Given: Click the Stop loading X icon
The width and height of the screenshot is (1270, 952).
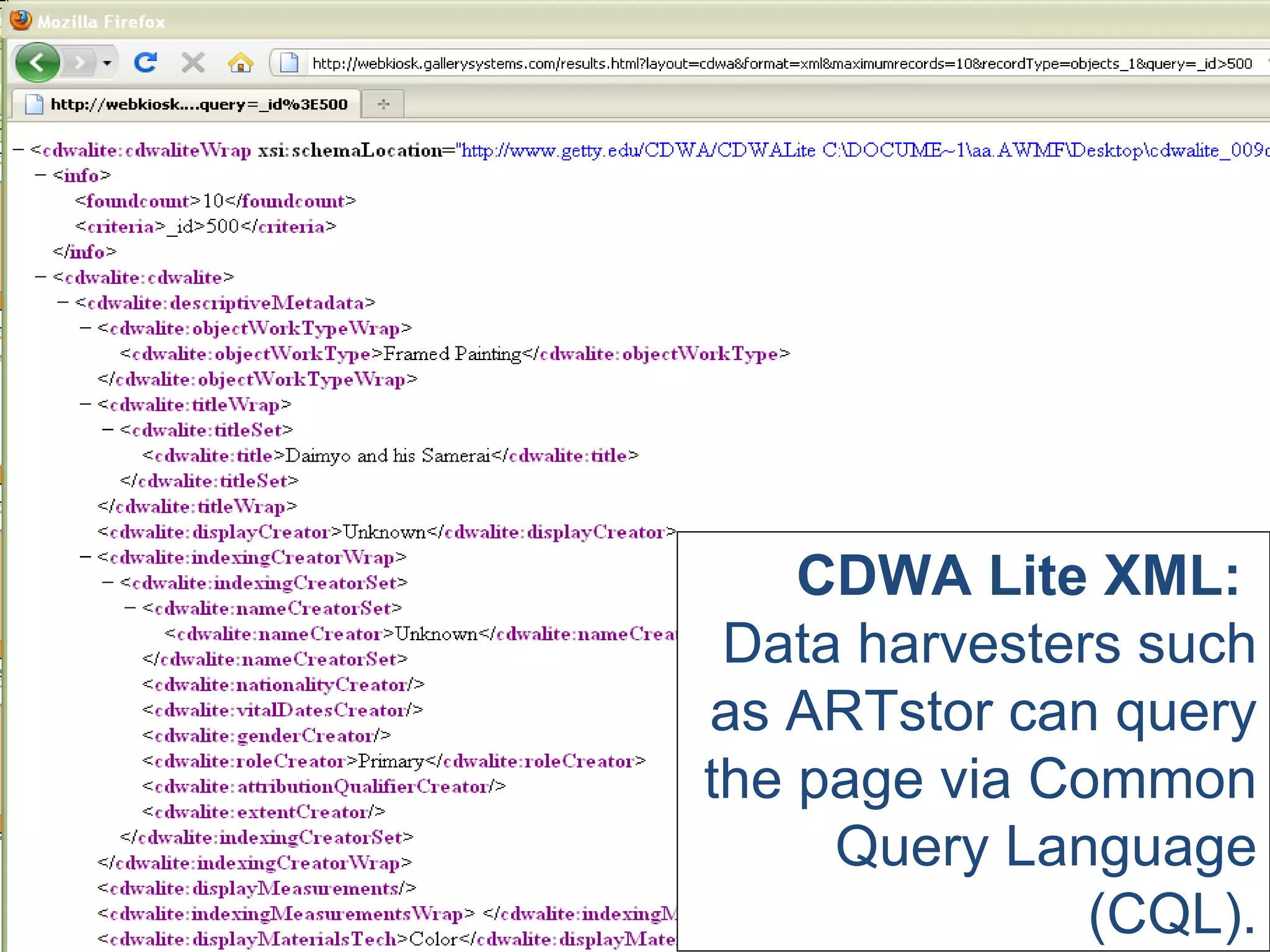Looking at the screenshot, I should tap(193, 63).
